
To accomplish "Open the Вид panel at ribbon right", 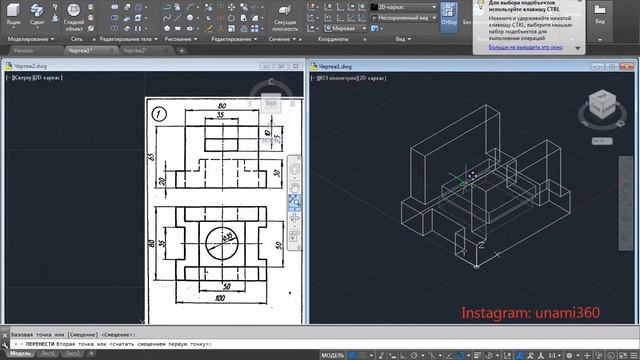I will coord(600,14).
